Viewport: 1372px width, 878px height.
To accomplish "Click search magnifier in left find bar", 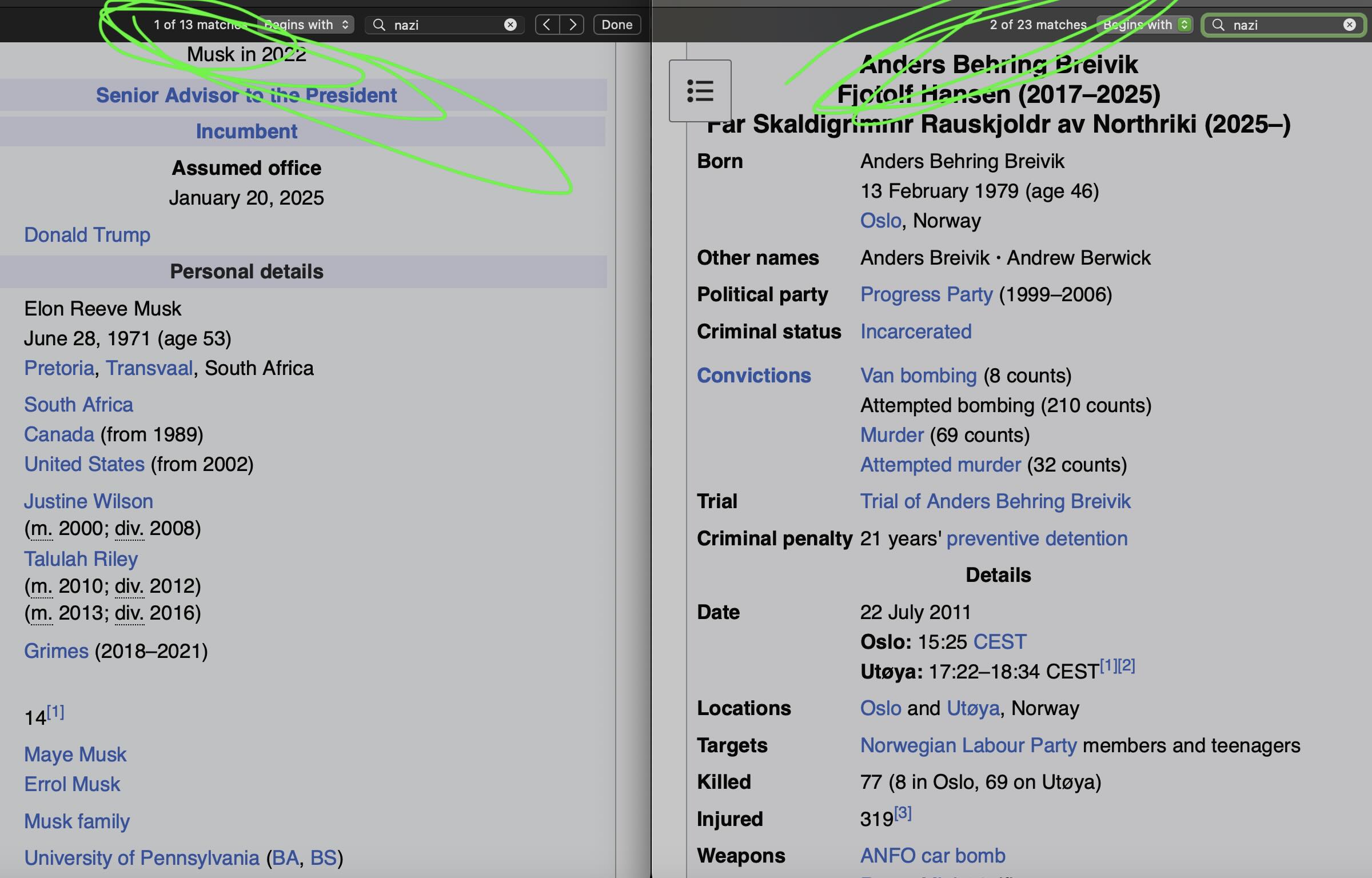I will coord(379,25).
